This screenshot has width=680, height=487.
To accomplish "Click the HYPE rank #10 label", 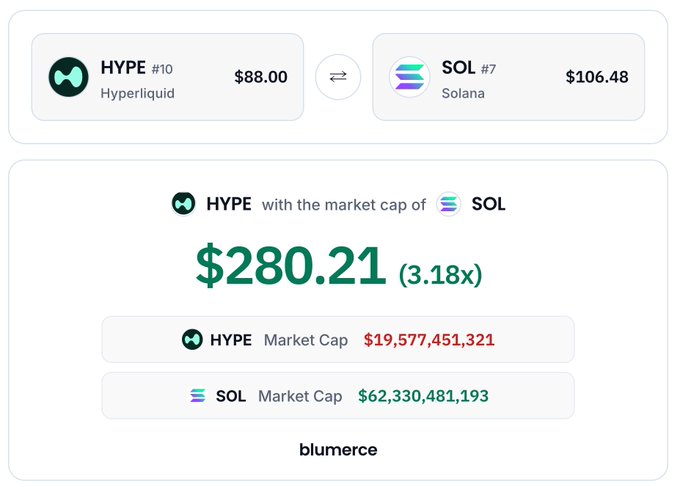I will point(162,69).
